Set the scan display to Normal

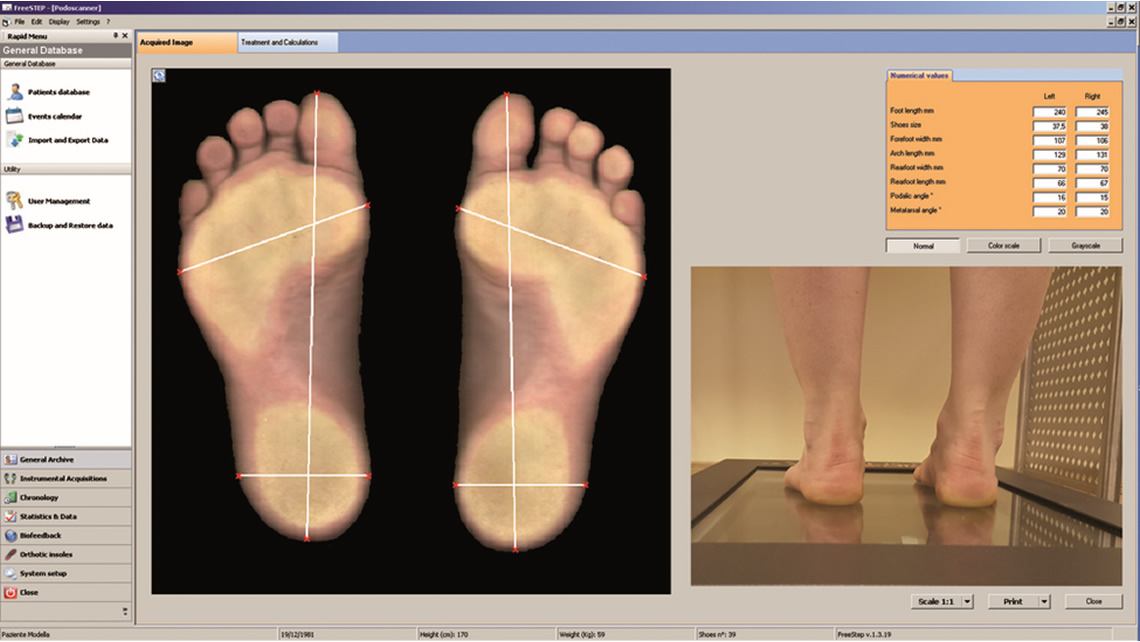(x=922, y=245)
